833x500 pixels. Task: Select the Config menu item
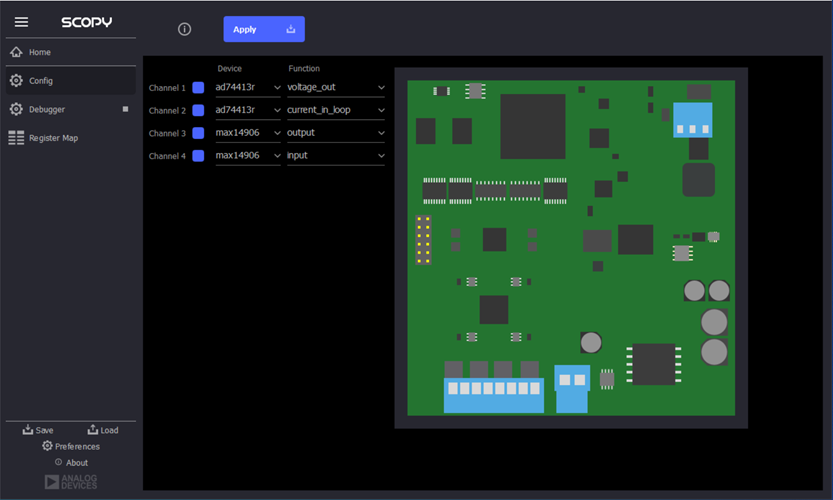41,81
